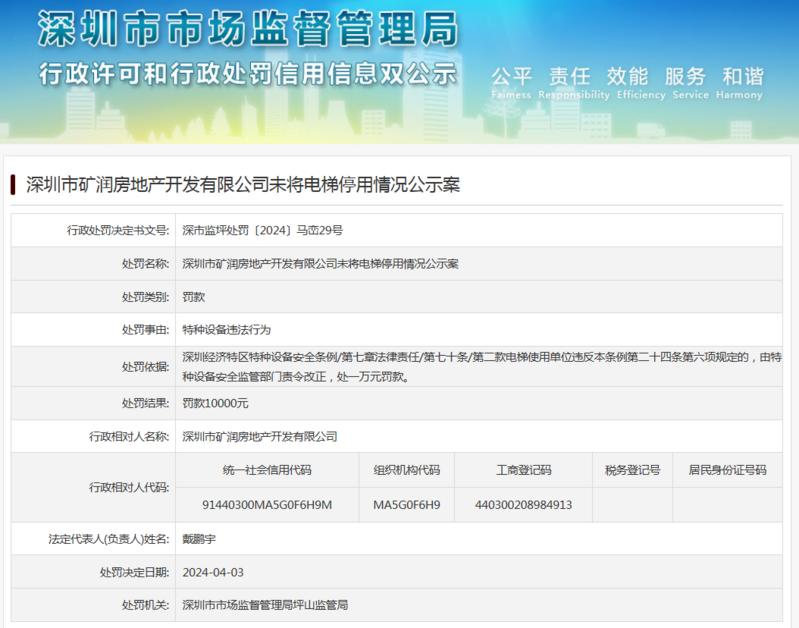This screenshot has width=799, height=628.
Task: Select the organization code MA5G0F6H9
Action: pyautogui.click(x=407, y=505)
